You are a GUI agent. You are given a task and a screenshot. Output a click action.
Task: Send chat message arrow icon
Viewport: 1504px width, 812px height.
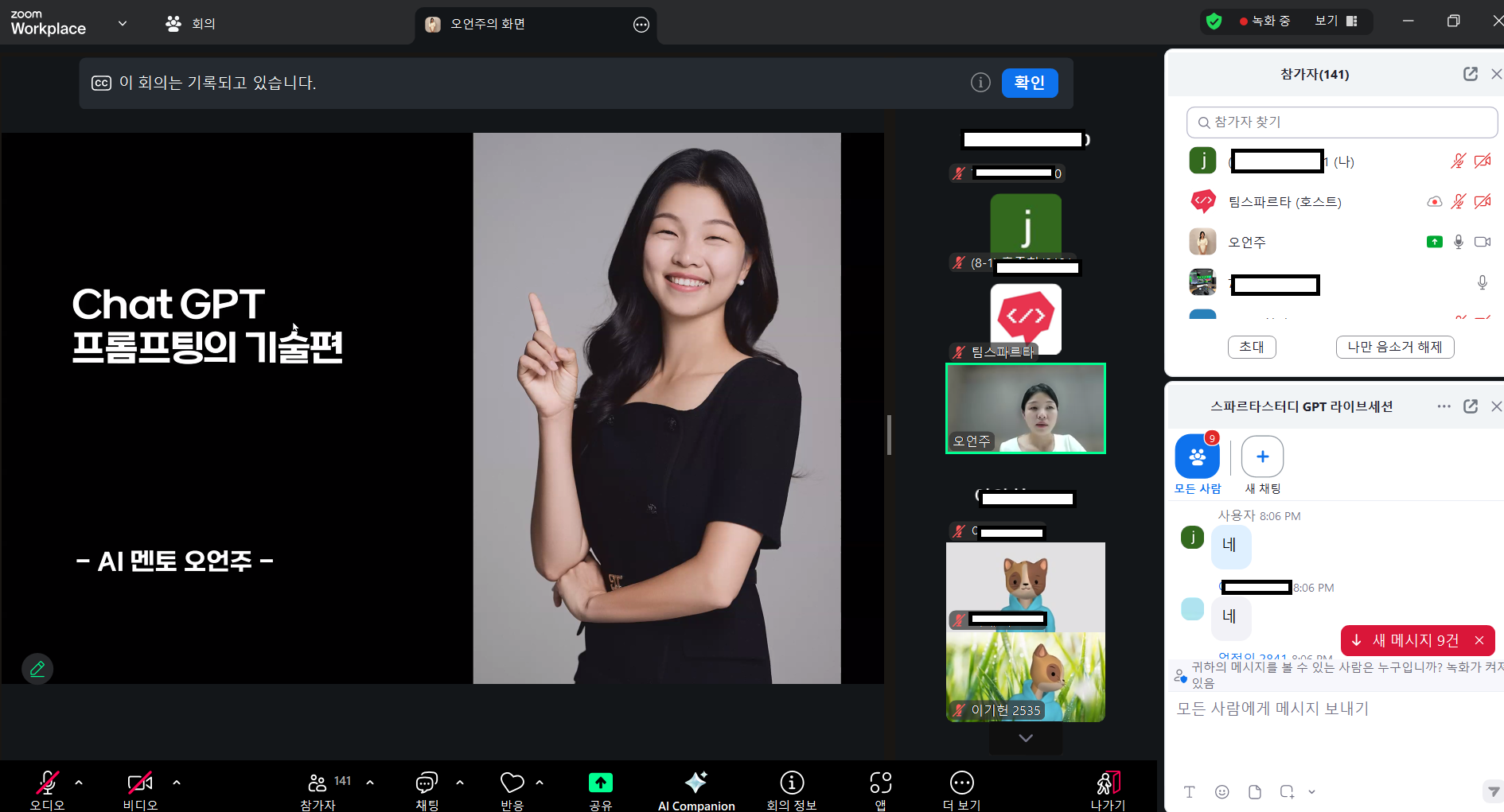[x=1493, y=791]
